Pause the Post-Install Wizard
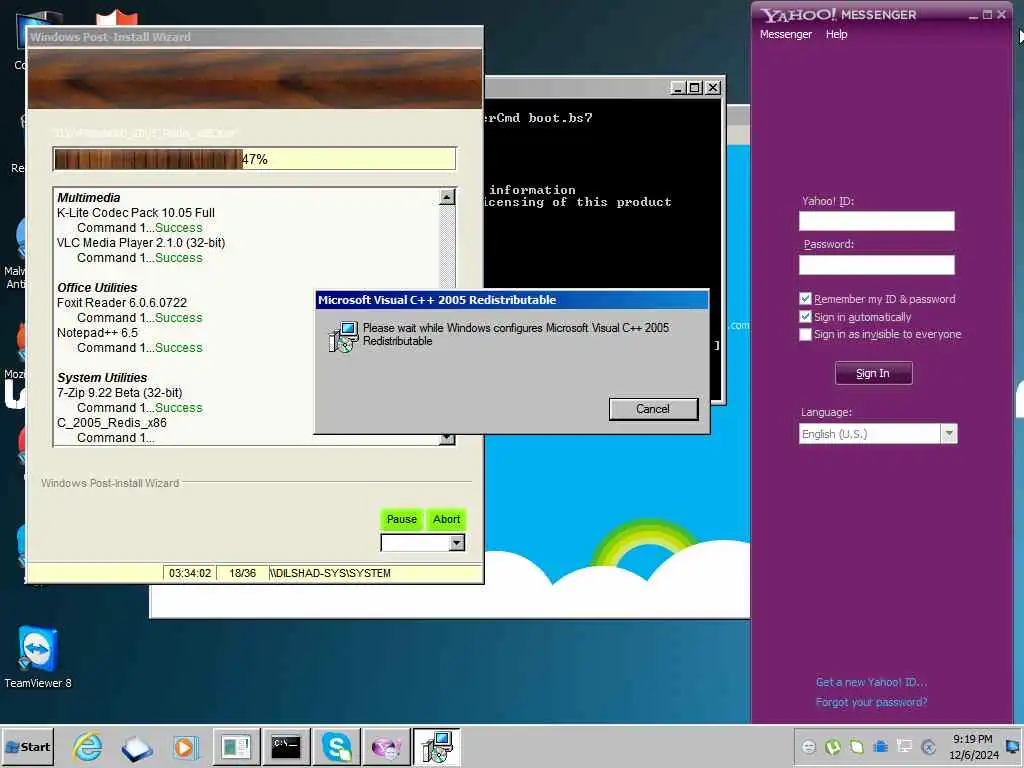Image resolution: width=1024 pixels, height=768 pixels. coord(402,519)
